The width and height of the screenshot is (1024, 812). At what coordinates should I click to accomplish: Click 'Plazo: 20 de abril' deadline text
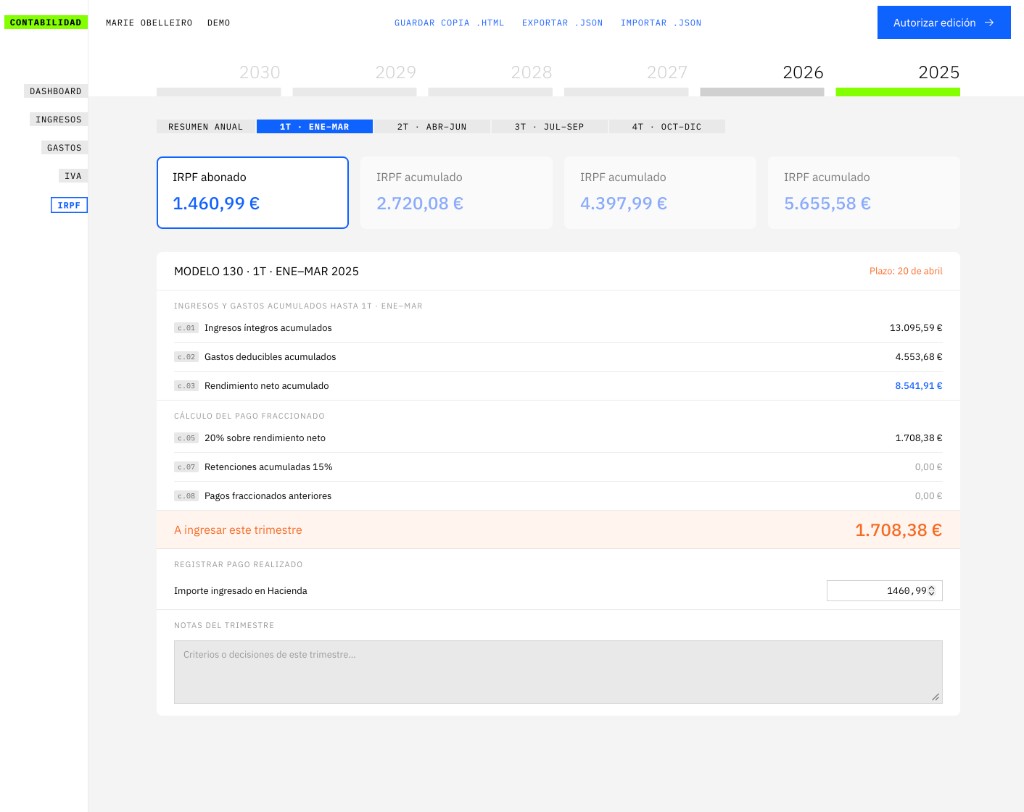click(x=905, y=271)
